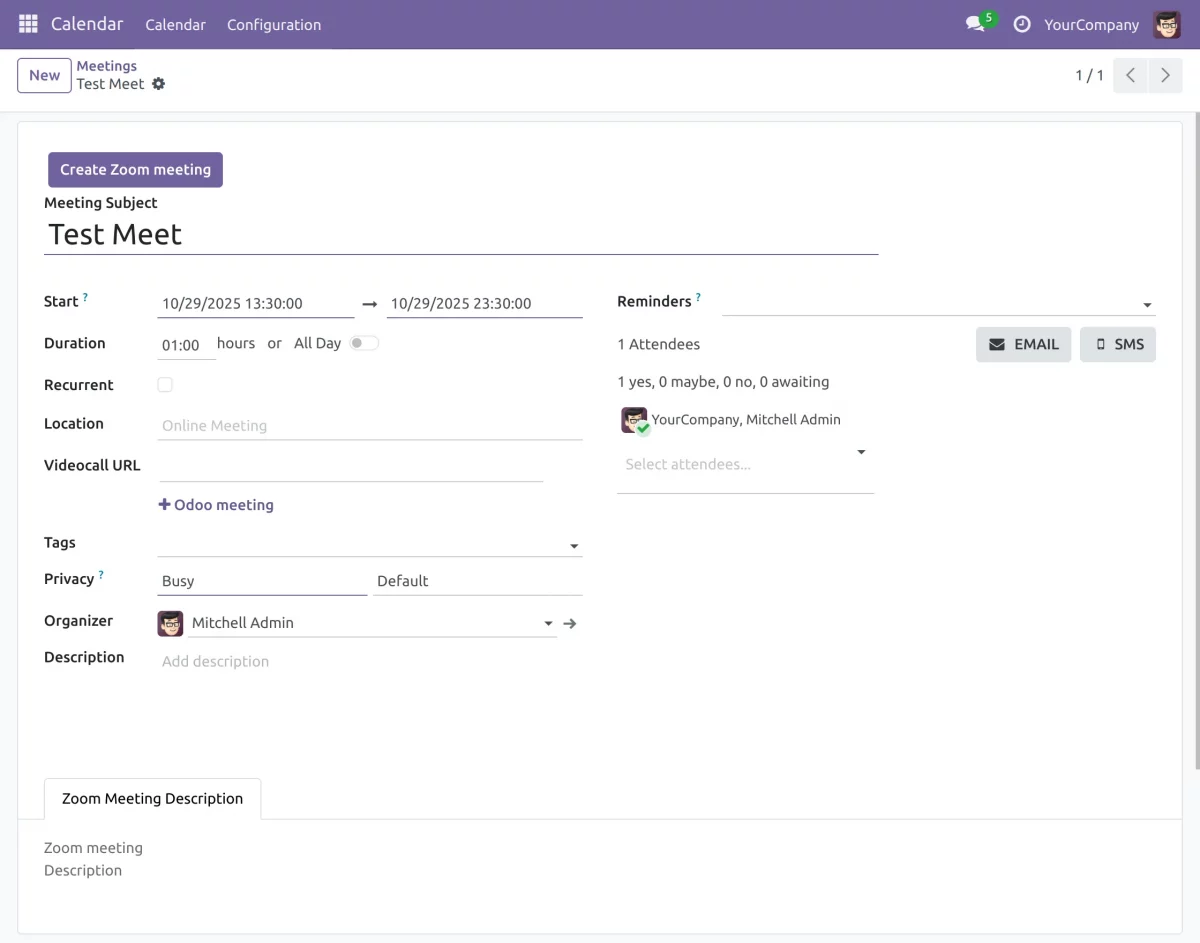Viewport: 1200px width, 943px height.
Task: Open the Privacy Default selector
Action: [x=477, y=581]
